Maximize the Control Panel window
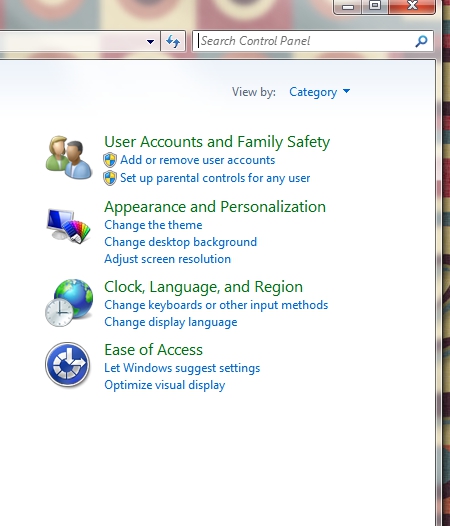This screenshot has height=526, width=450. click(375, 6)
